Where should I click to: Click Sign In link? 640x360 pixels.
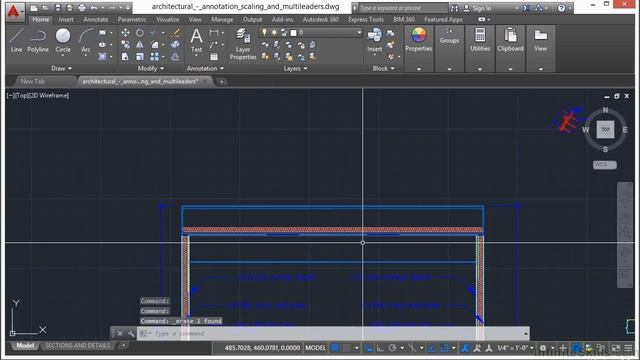pyautogui.click(x=482, y=8)
